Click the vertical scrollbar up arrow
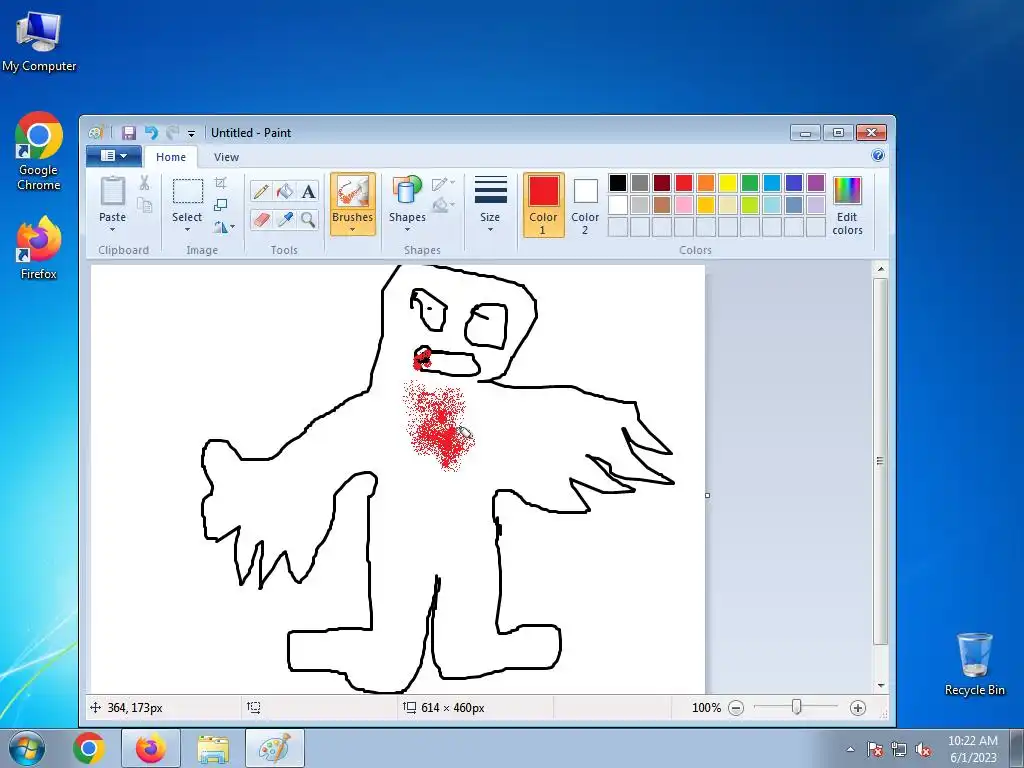 [880, 269]
